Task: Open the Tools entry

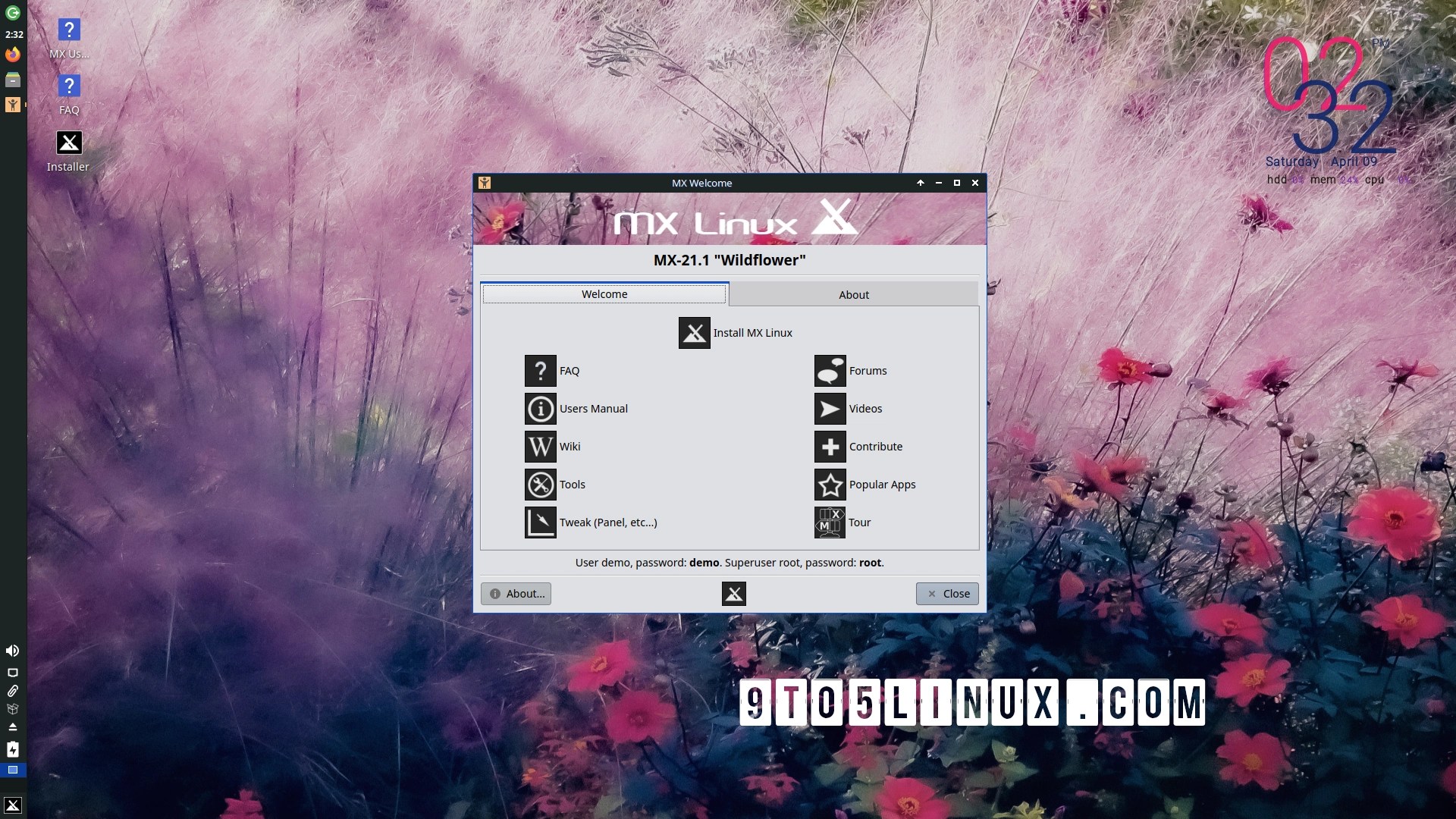Action: pos(555,485)
